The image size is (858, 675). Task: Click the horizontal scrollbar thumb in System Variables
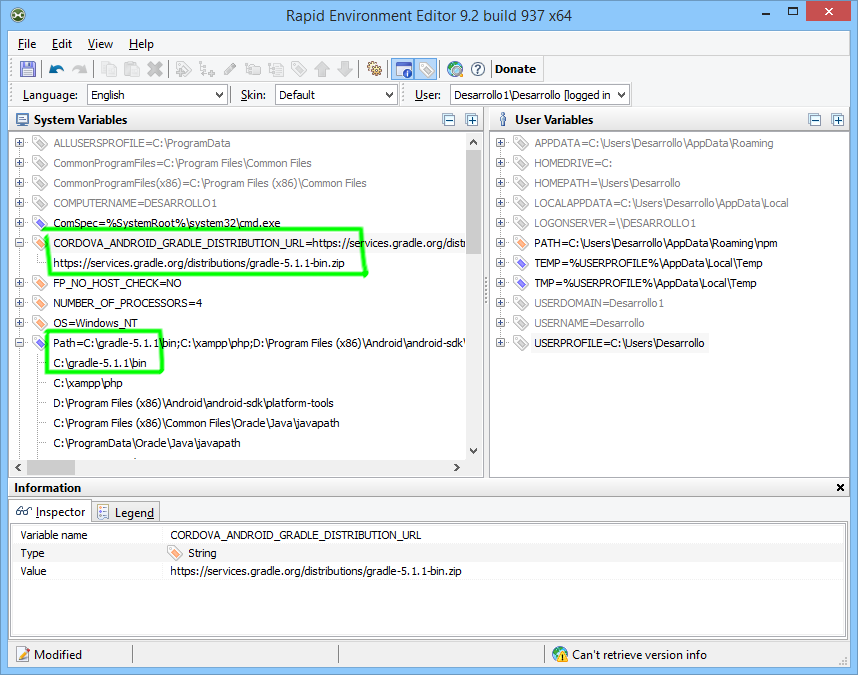51,468
